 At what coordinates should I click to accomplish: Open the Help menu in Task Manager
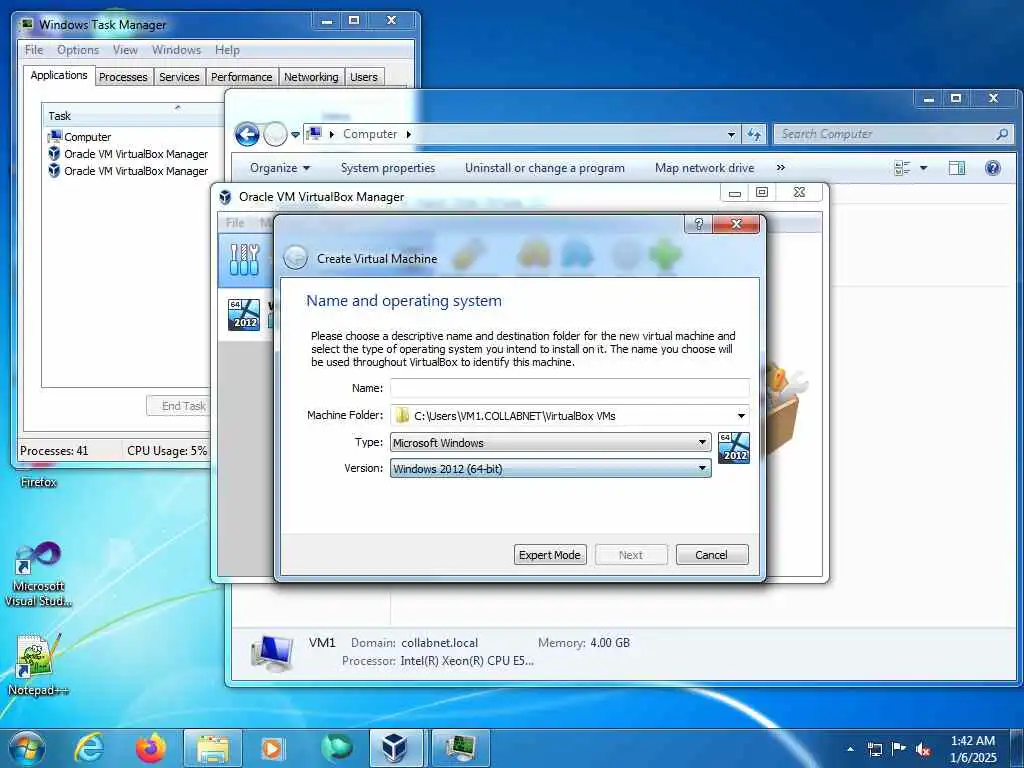tap(227, 50)
